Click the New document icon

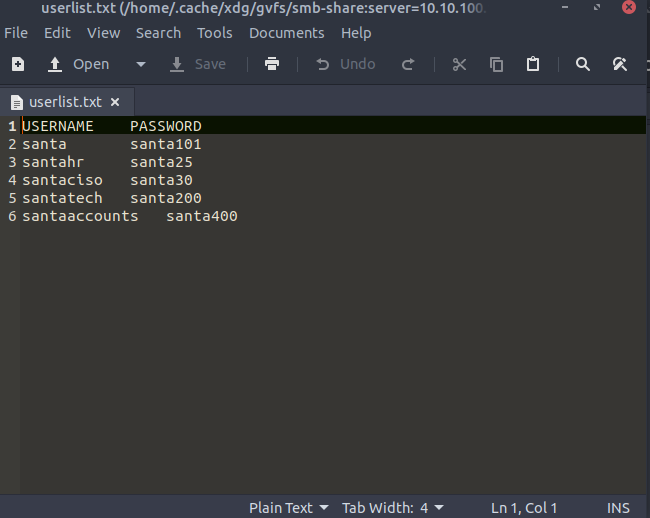click(17, 64)
